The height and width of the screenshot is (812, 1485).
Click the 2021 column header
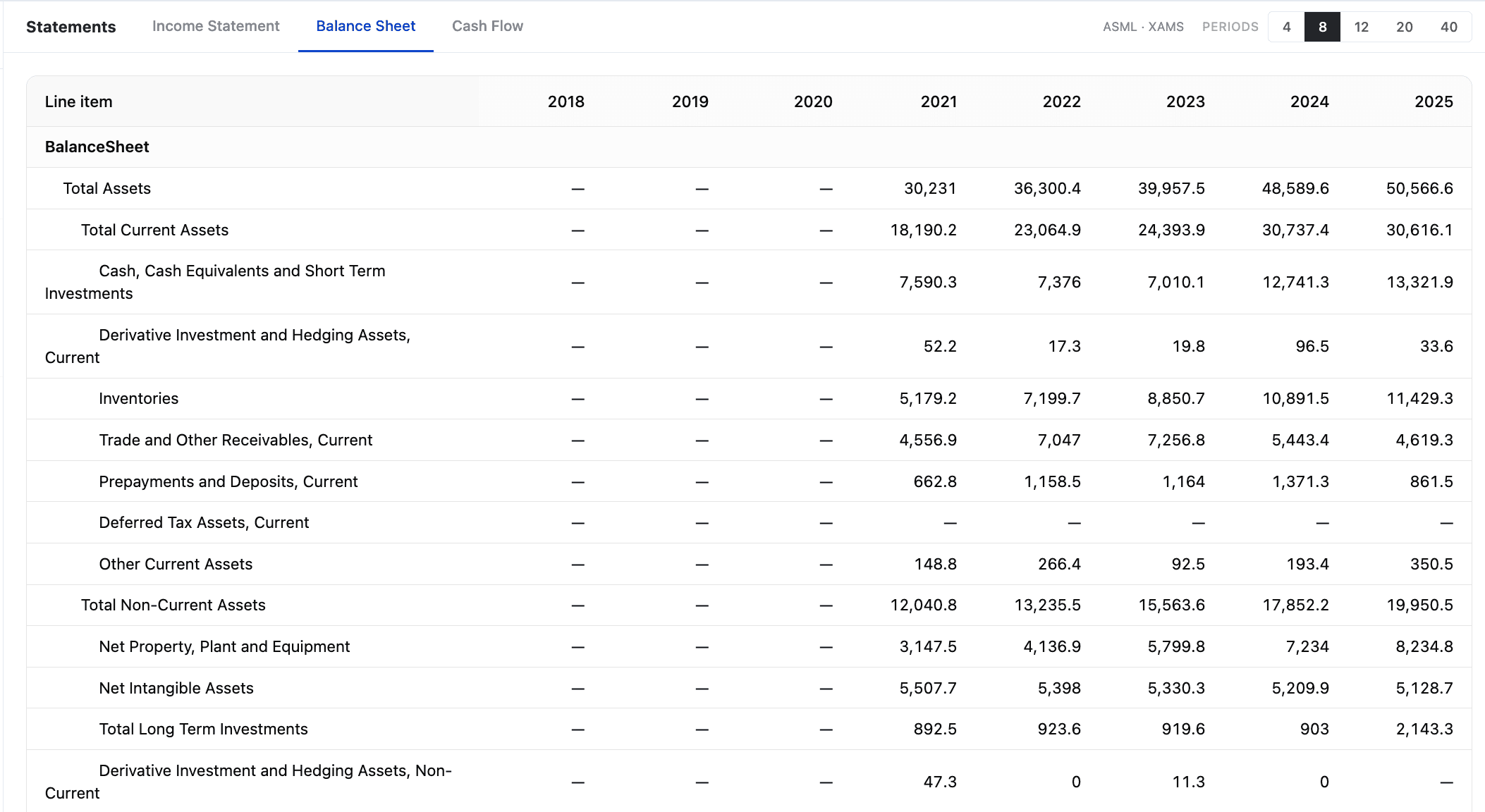pyautogui.click(x=939, y=101)
